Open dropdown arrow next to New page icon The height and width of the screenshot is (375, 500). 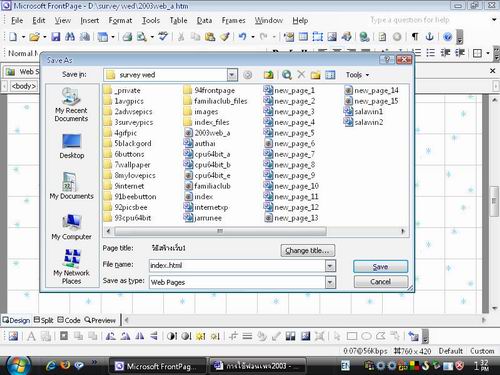pos(23,37)
